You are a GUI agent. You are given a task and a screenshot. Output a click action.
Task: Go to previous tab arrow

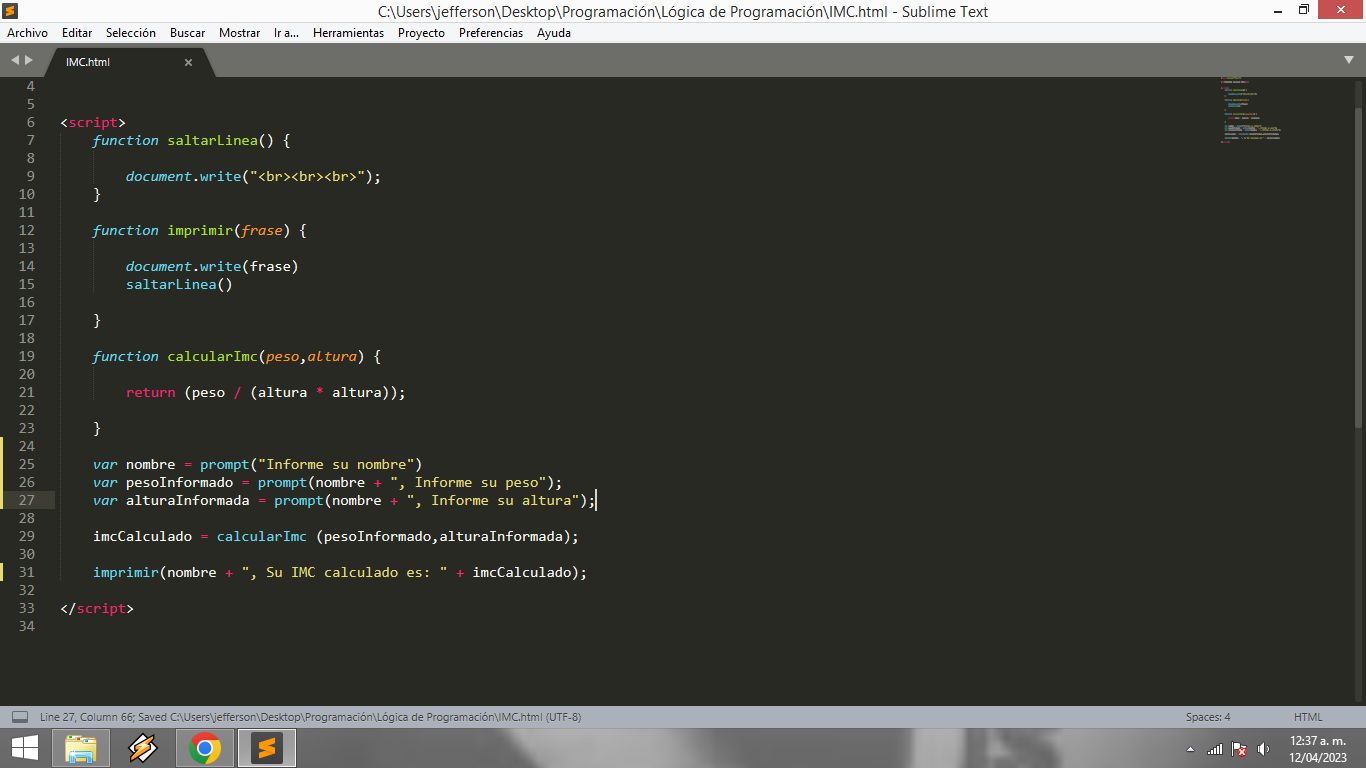15,61
